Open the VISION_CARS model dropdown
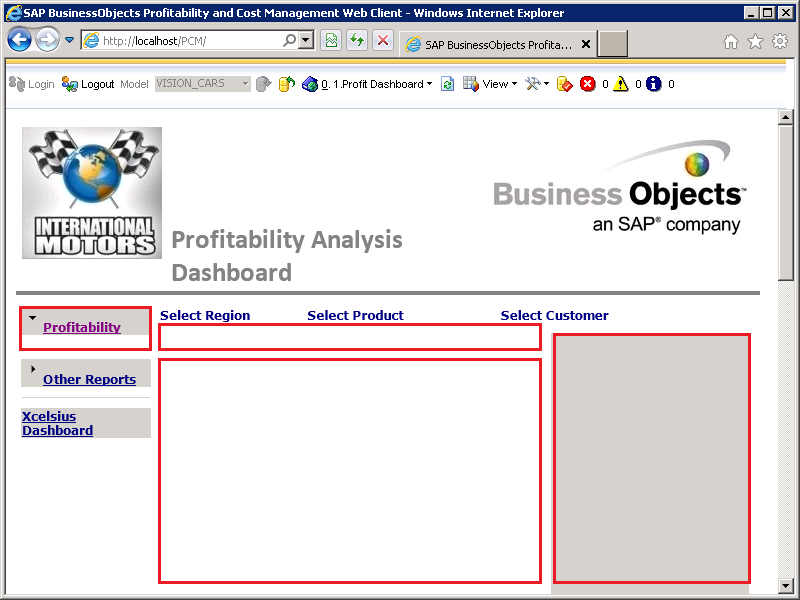Screen dimensions: 800x600 pyautogui.click(x=203, y=84)
